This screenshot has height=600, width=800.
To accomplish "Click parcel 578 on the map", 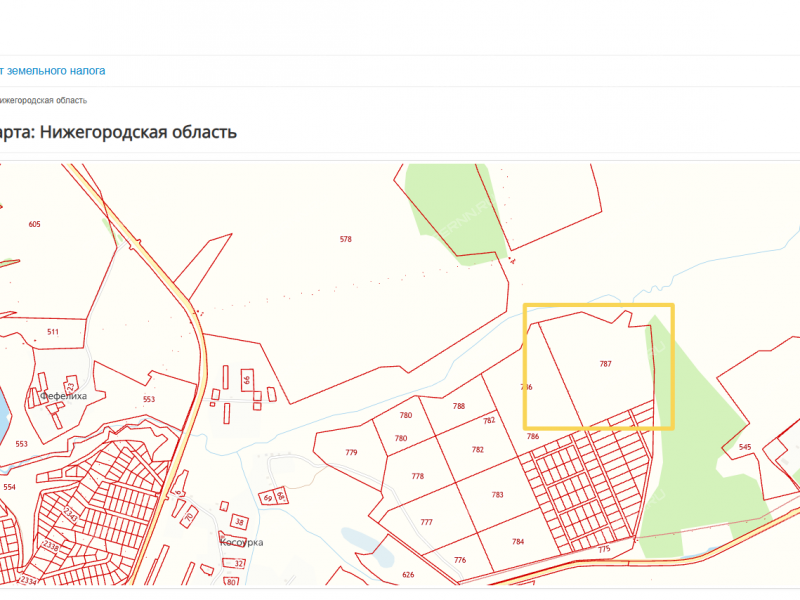I will 346,240.
